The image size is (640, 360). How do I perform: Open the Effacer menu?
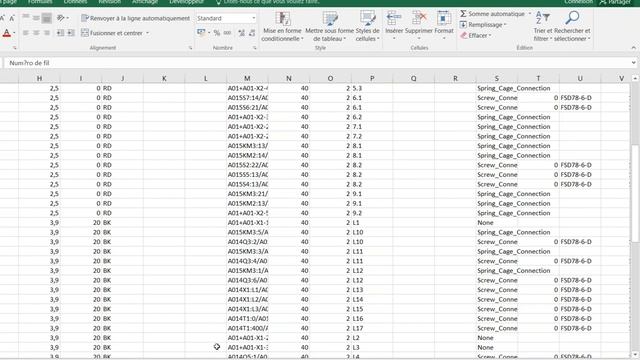(x=476, y=36)
